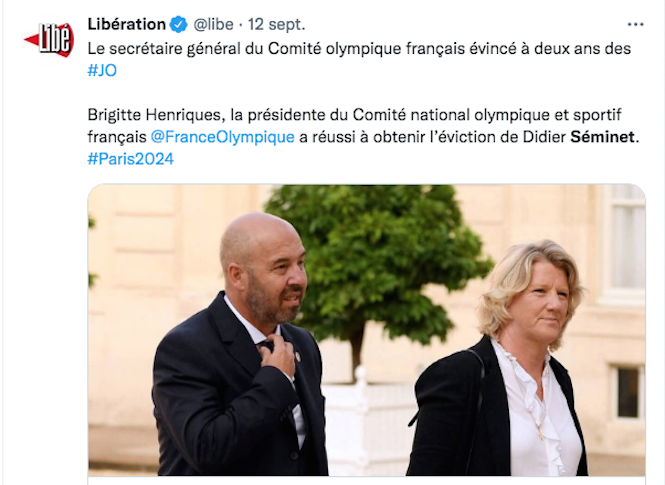Open the three-dot more options menu
Viewport: 665px width, 485px height.
pyautogui.click(x=635, y=25)
